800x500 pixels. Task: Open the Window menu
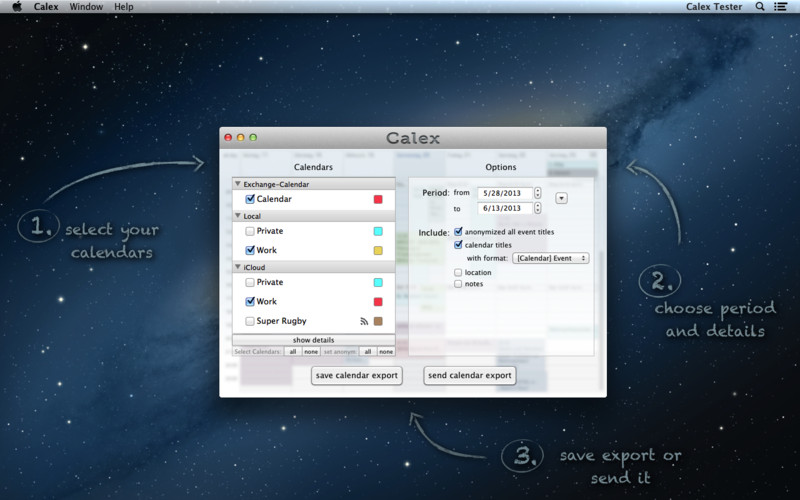[x=86, y=7]
